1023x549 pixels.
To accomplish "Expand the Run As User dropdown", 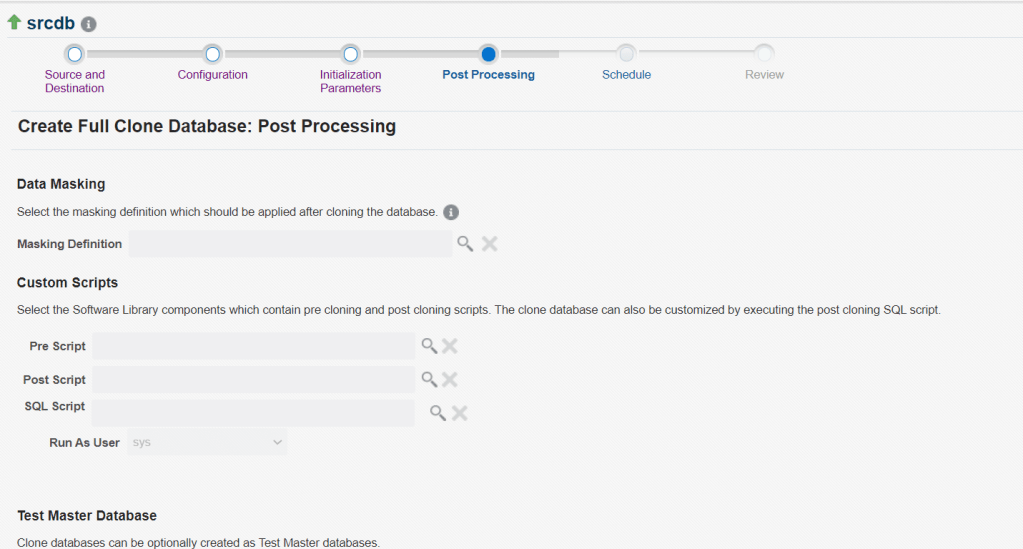I will pos(207,442).
